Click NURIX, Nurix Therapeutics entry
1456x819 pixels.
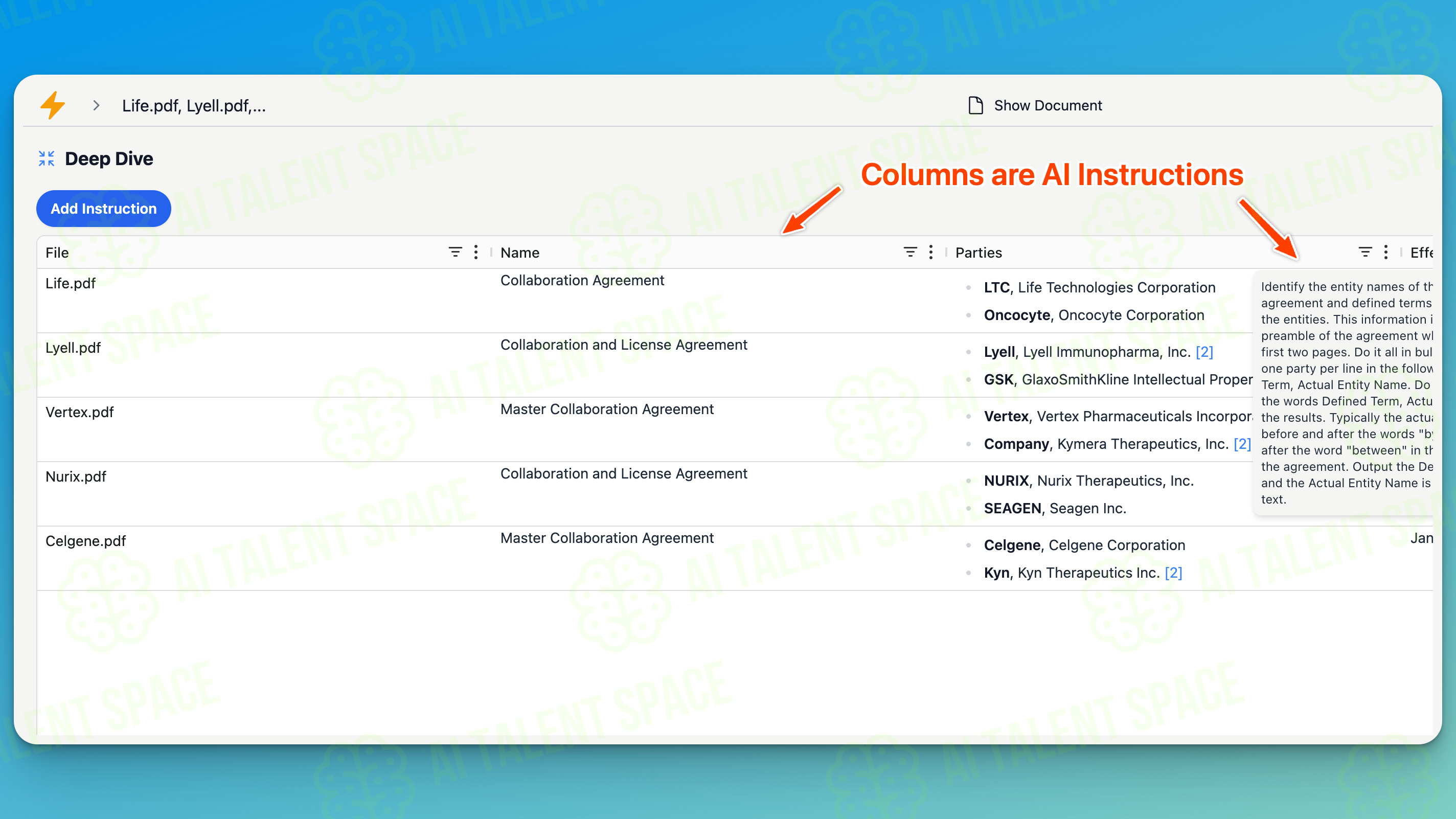1088,481
